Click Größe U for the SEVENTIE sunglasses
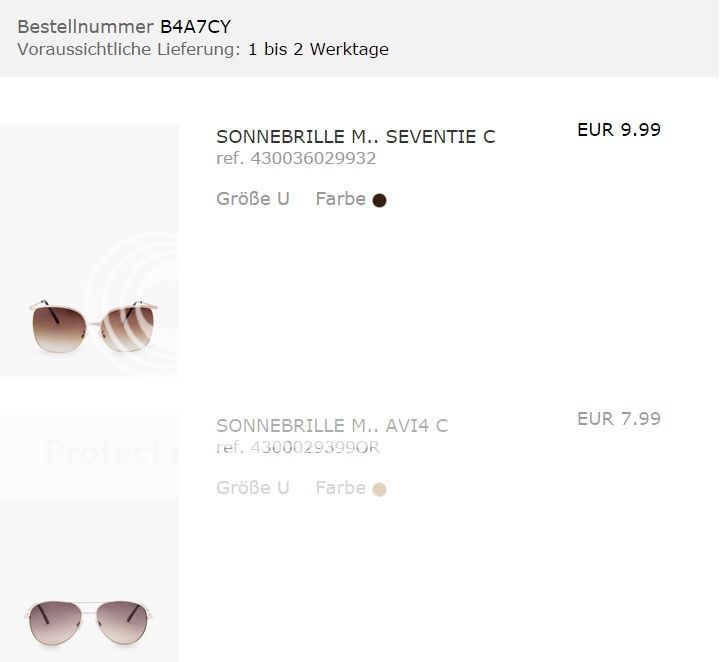This screenshot has width=720, height=662. (x=253, y=199)
